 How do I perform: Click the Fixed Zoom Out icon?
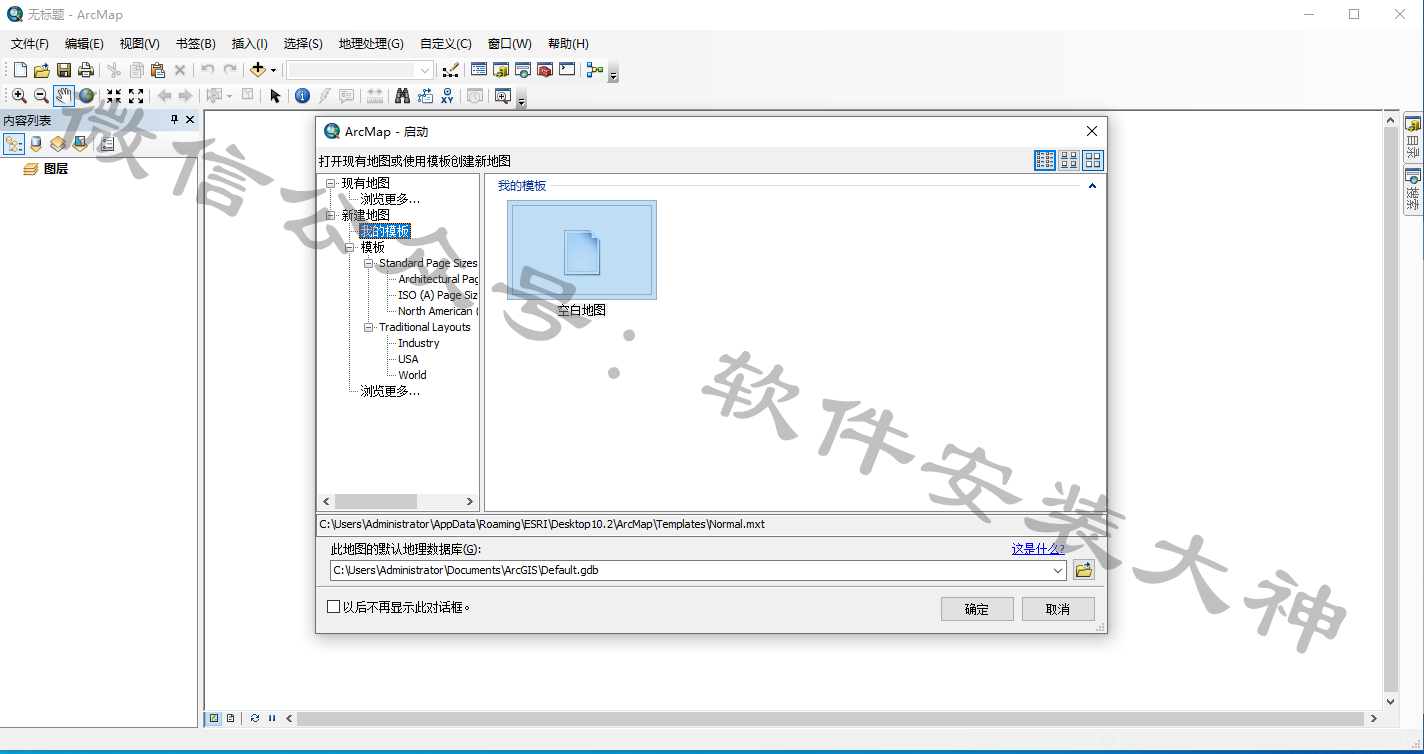coord(136,96)
